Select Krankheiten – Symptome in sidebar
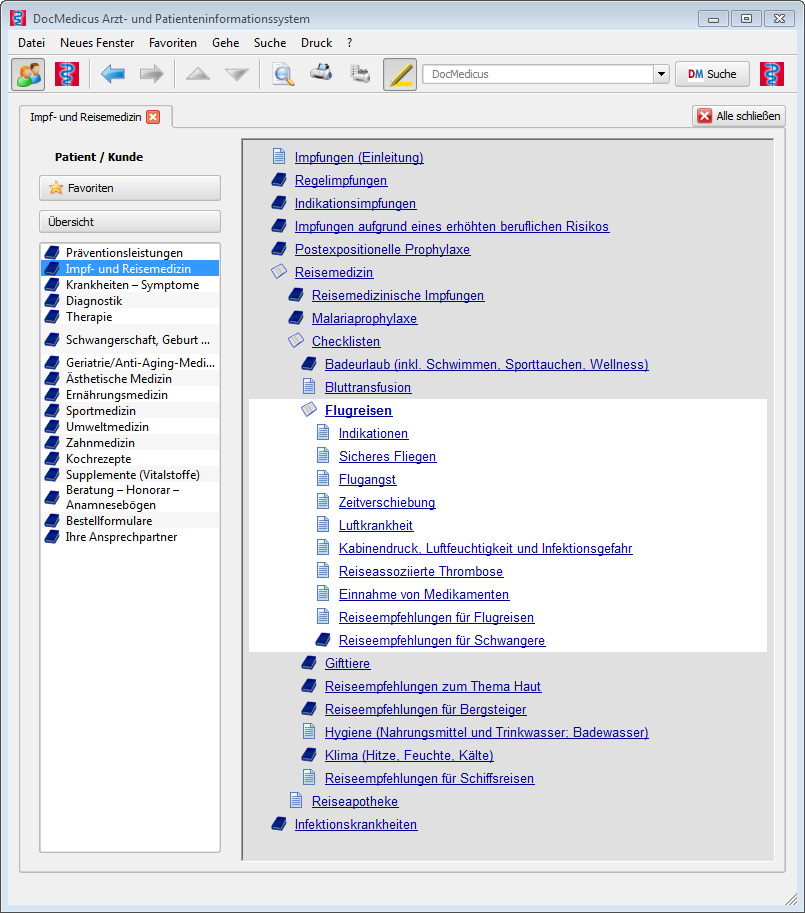805x913 pixels. pyautogui.click(x=130, y=285)
